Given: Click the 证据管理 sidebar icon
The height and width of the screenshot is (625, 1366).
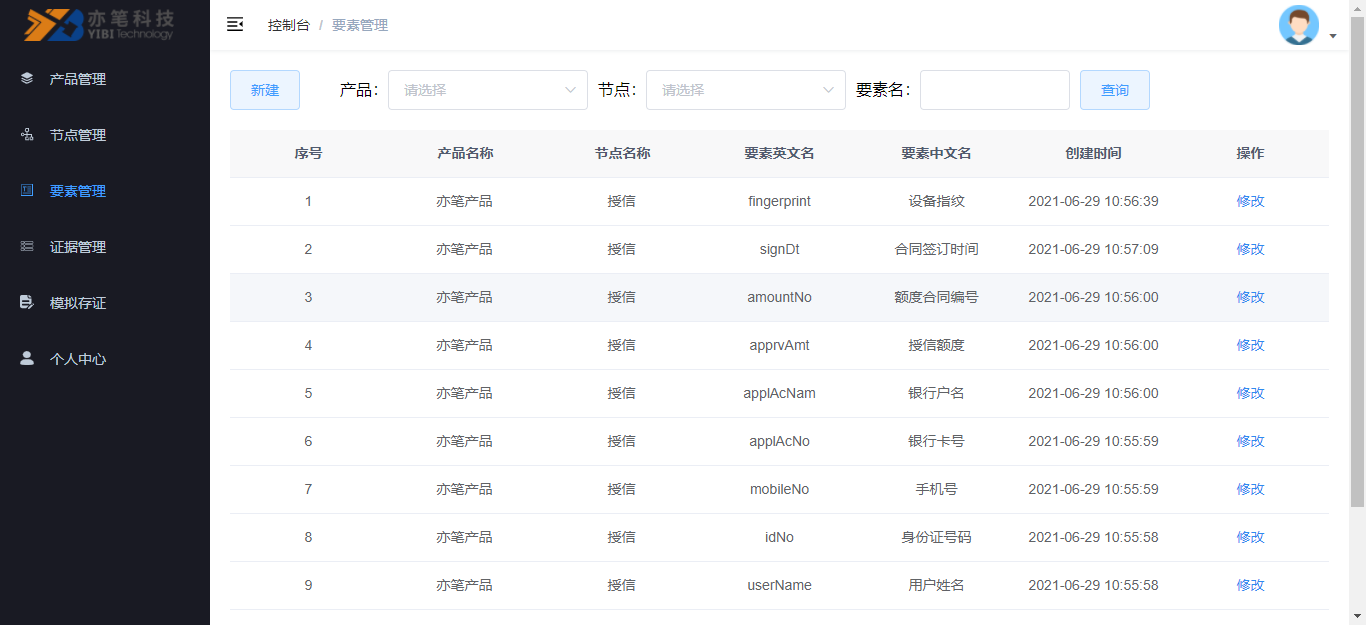Looking at the screenshot, I should (x=27, y=246).
